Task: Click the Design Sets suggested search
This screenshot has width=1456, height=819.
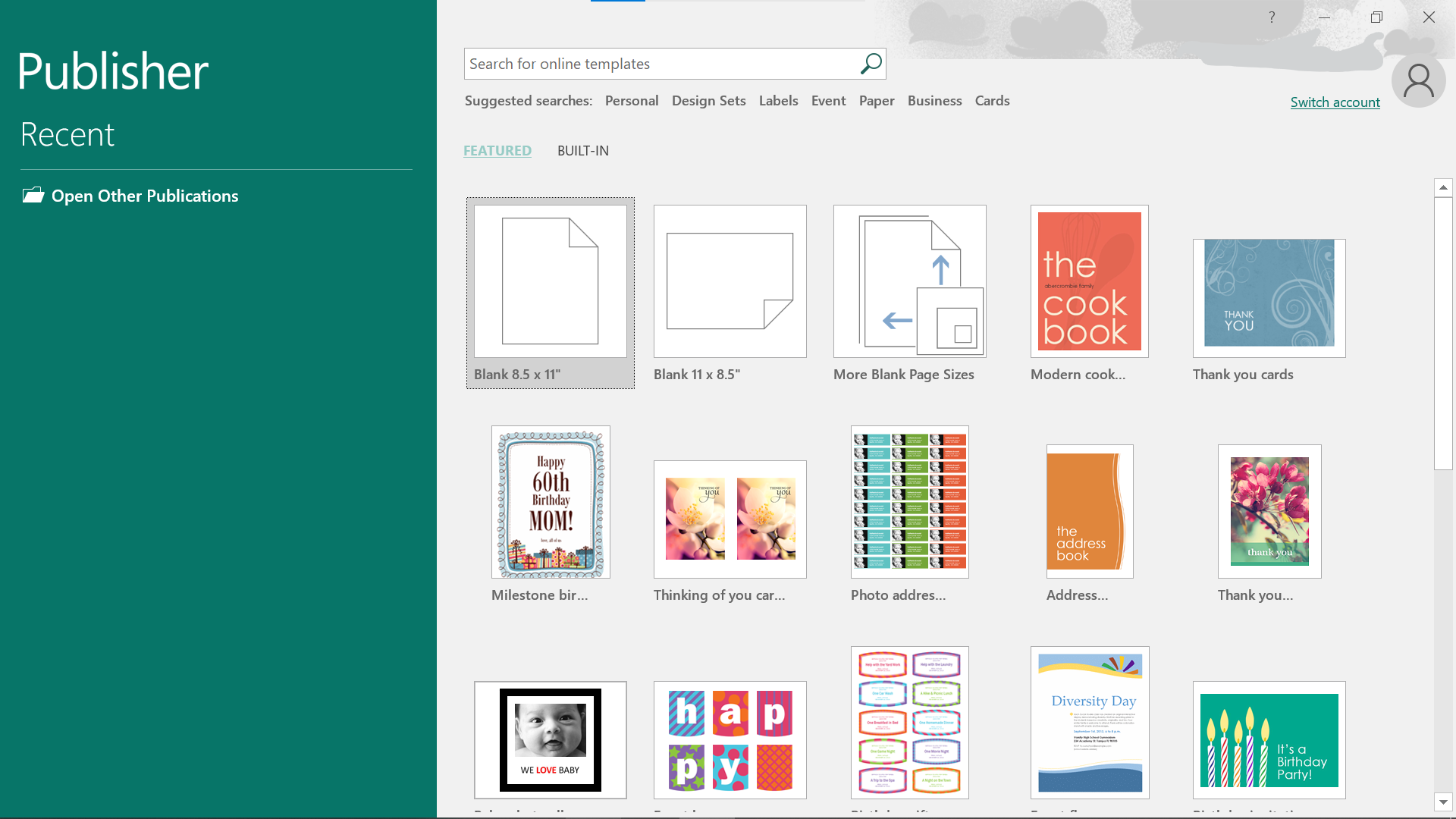Action: tap(708, 101)
